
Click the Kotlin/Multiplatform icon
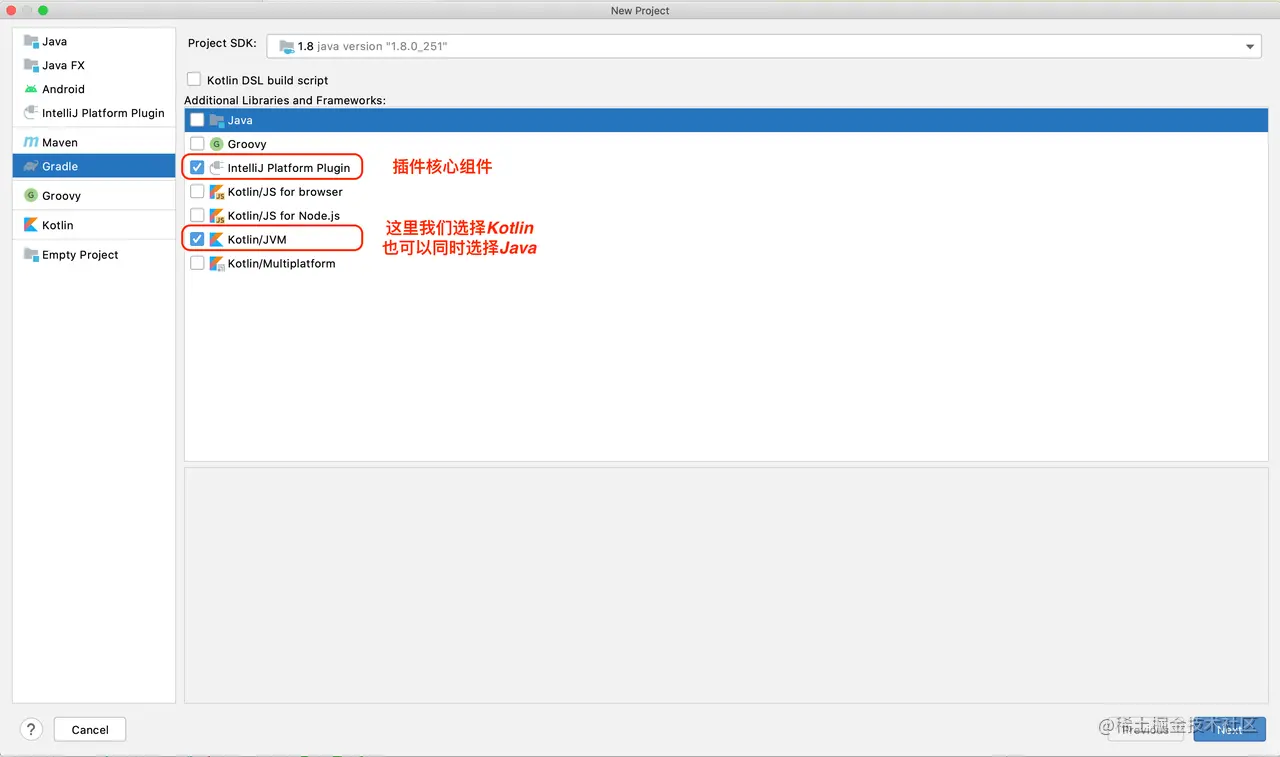pyautogui.click(x=217, y=264)
